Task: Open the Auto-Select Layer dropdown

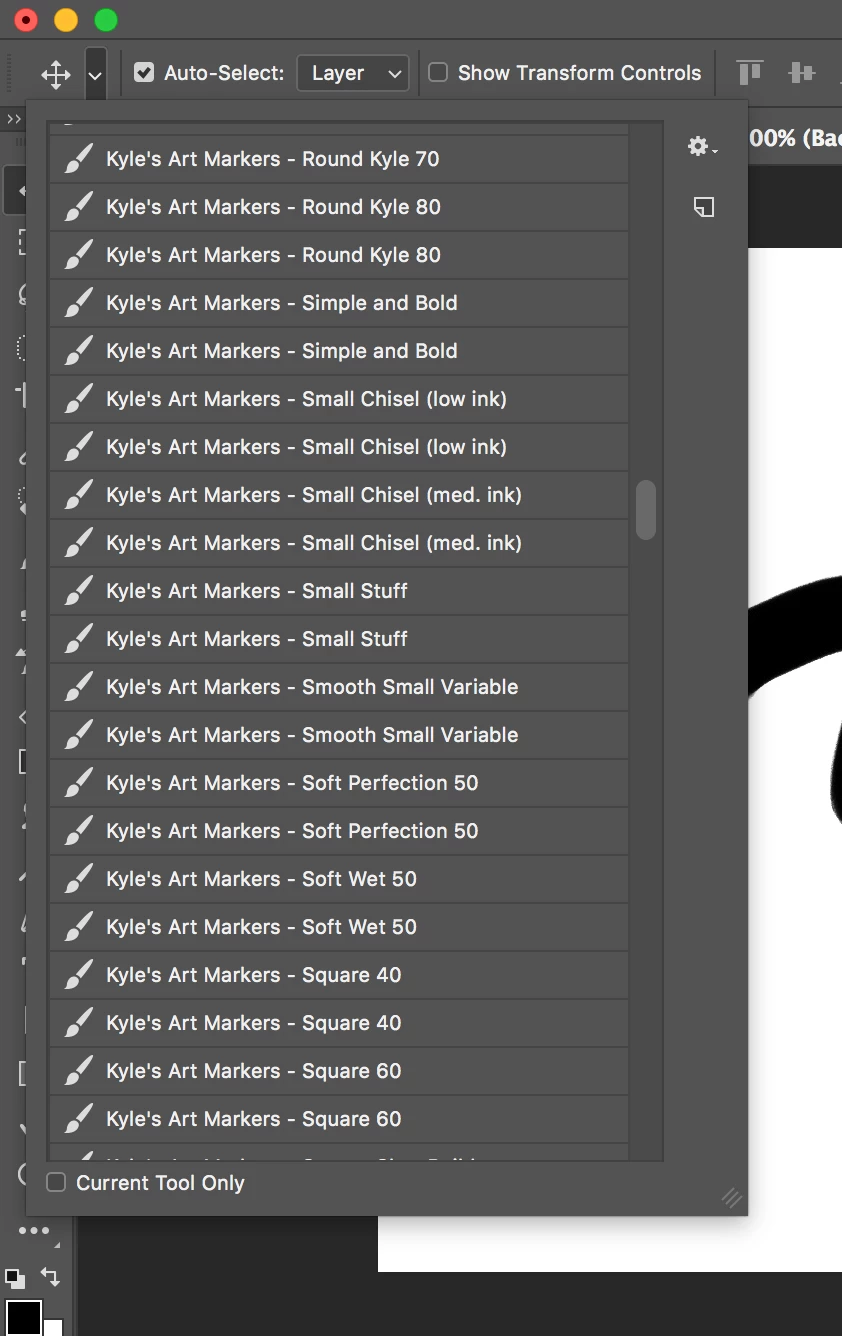Action: pos(352,73)
